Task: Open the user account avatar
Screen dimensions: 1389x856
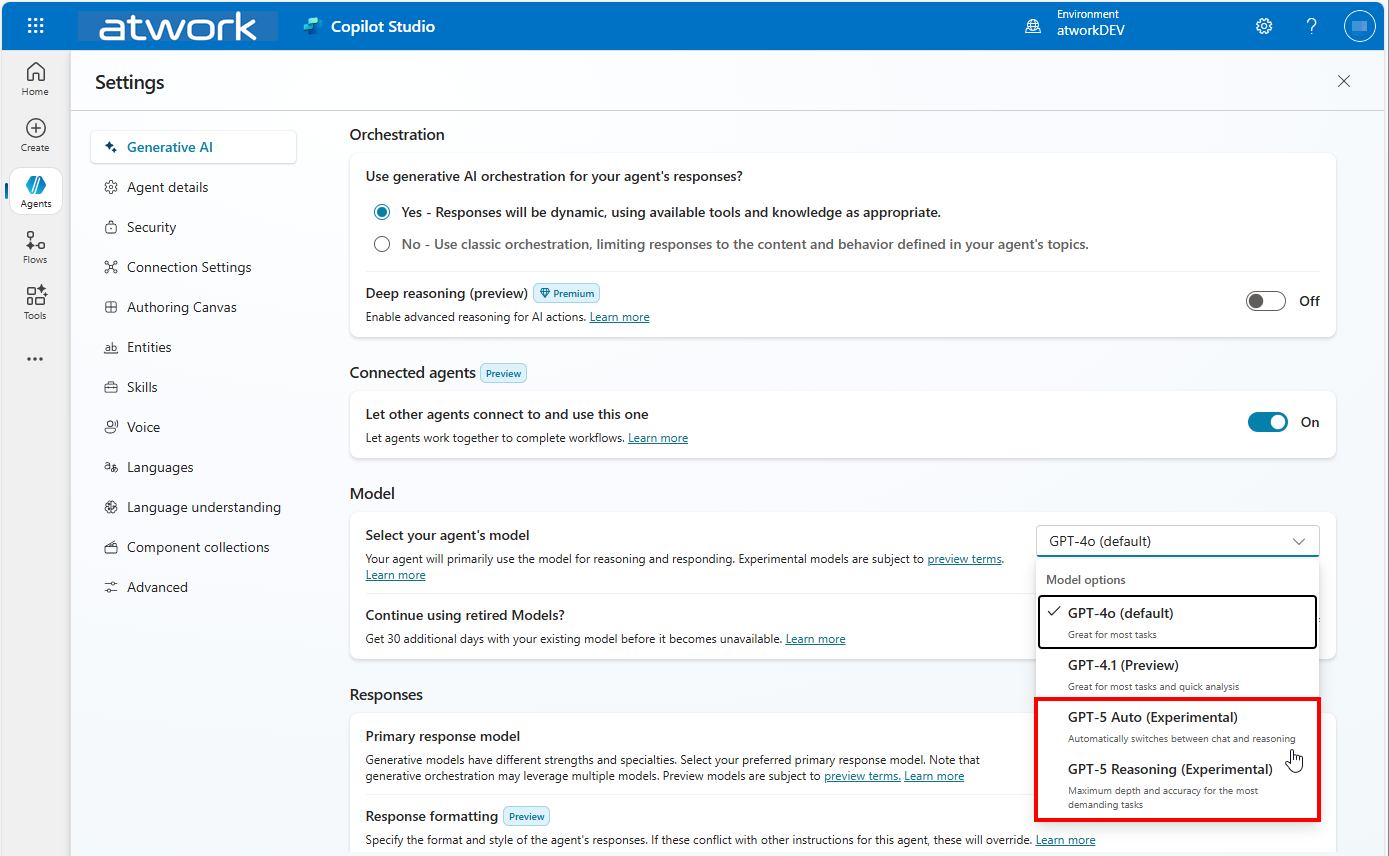Action: click(1358, 26)
